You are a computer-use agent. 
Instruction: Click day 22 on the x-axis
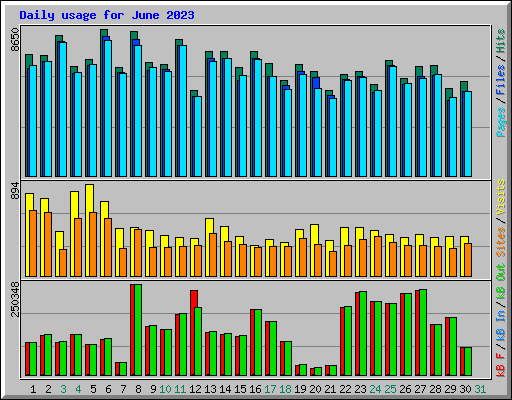pos(345,389)
